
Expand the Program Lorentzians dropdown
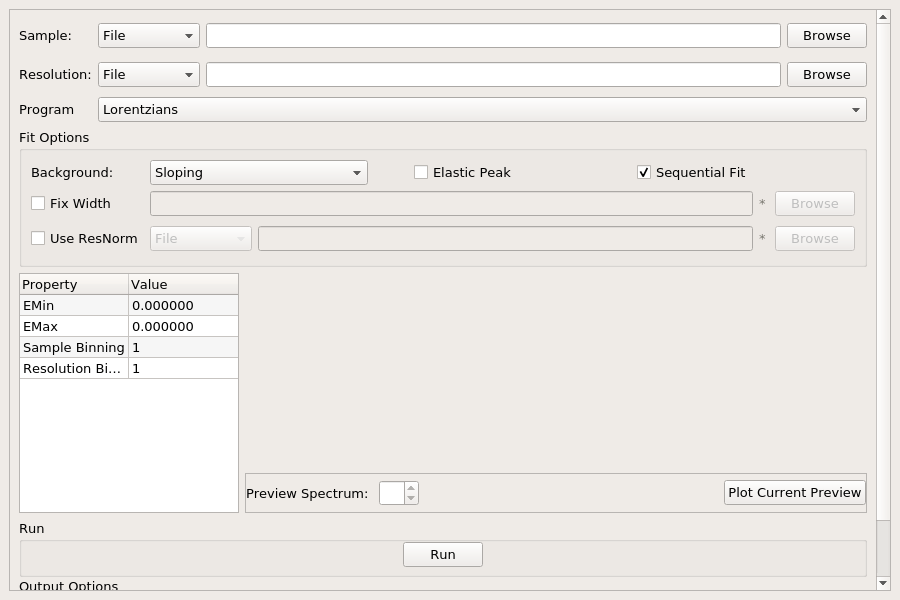482,110
